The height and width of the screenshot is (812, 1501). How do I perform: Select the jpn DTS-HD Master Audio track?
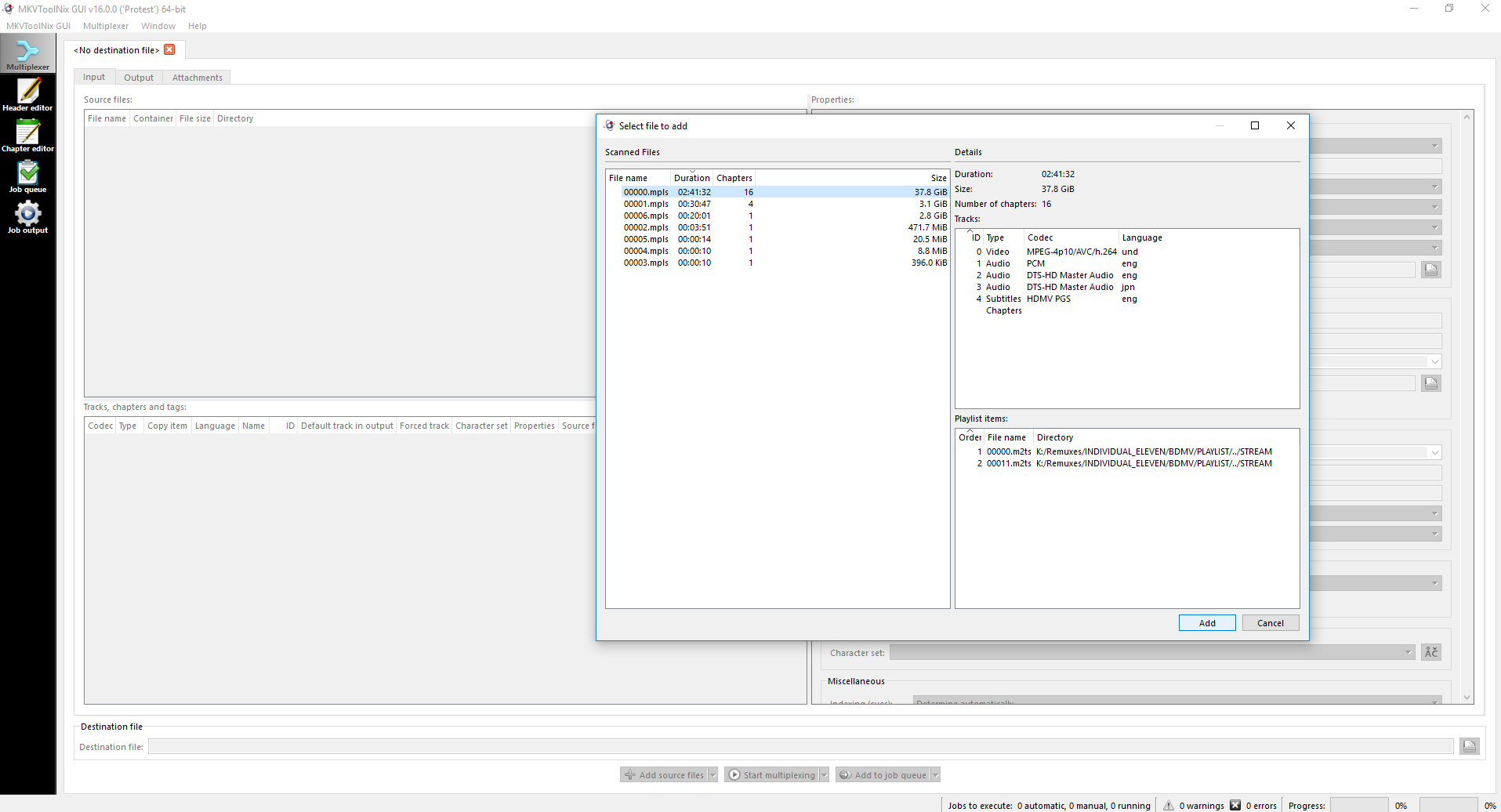1127,287
